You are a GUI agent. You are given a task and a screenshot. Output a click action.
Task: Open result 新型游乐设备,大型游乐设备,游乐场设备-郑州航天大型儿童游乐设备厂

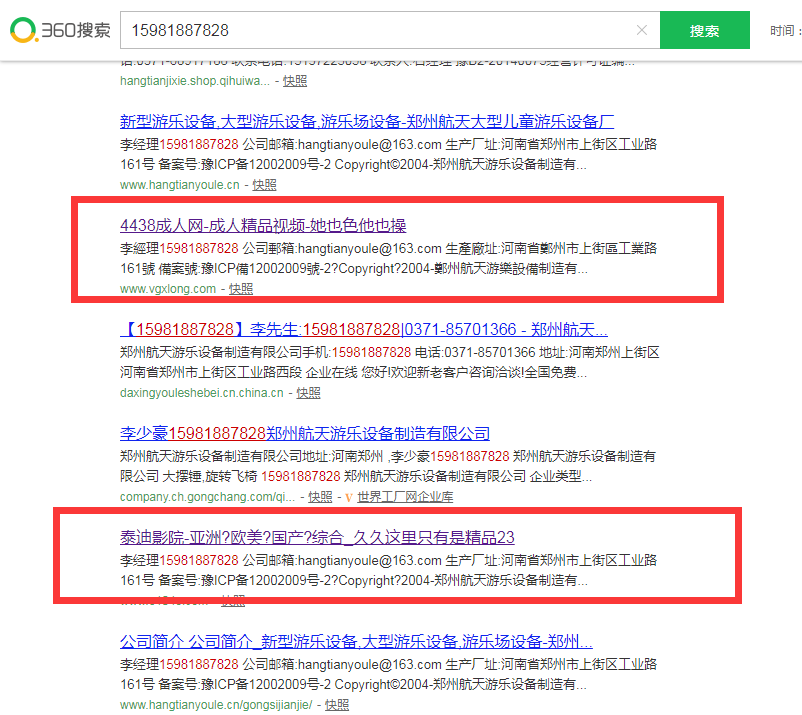point(367,122)
